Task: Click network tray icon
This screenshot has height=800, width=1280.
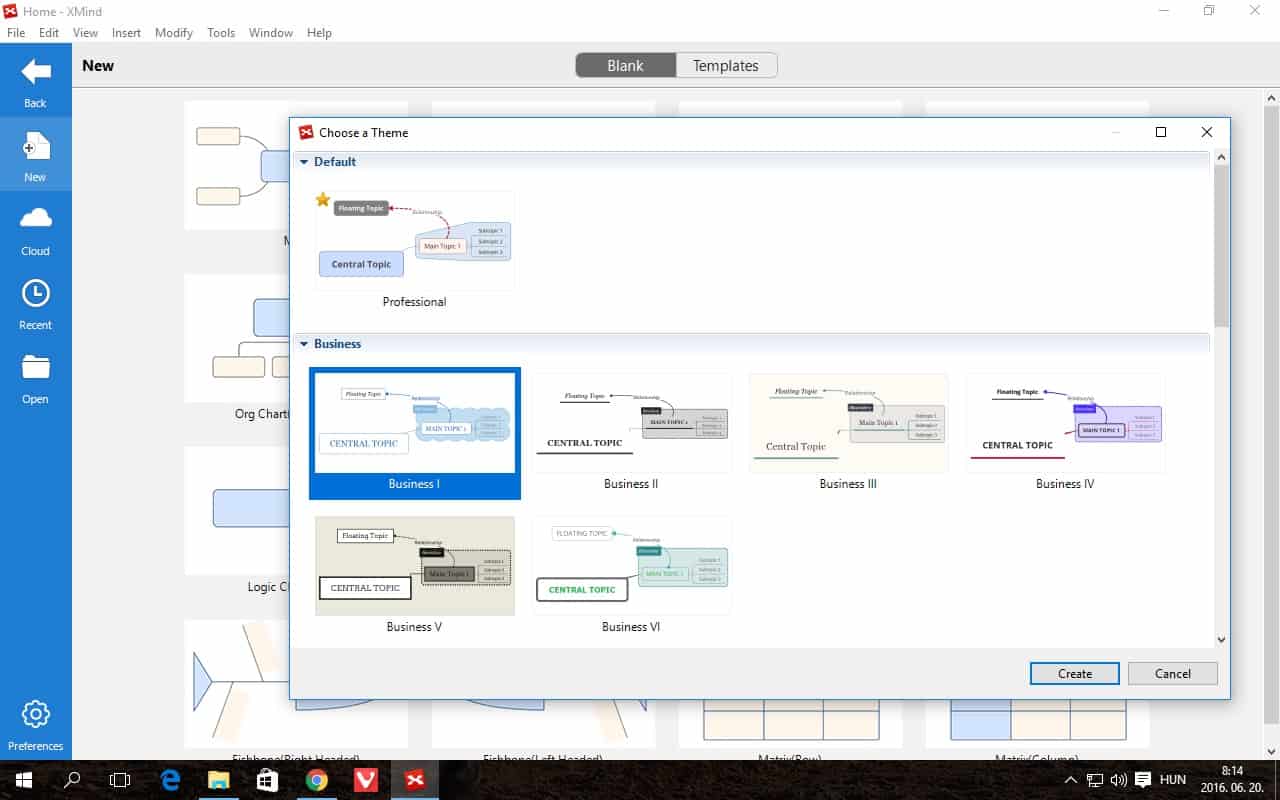Action: pyautogui.click(x=1095, y=780)
